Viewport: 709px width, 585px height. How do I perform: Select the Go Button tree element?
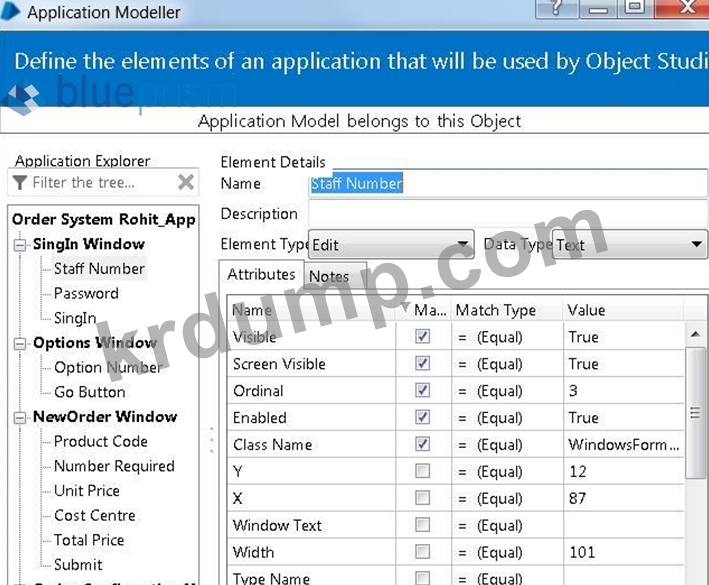89,392
